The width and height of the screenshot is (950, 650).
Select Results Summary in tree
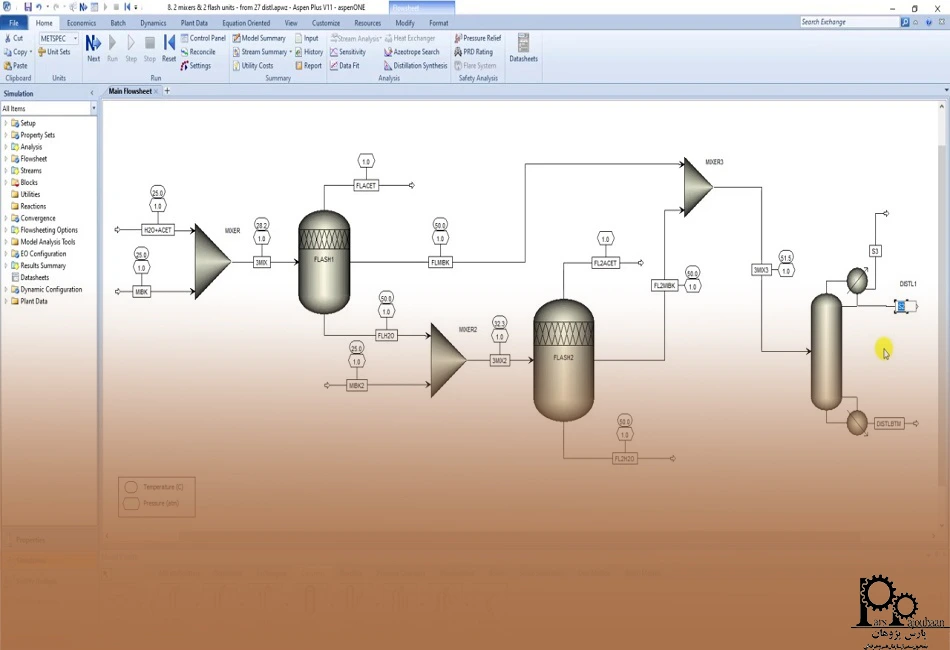42,265
